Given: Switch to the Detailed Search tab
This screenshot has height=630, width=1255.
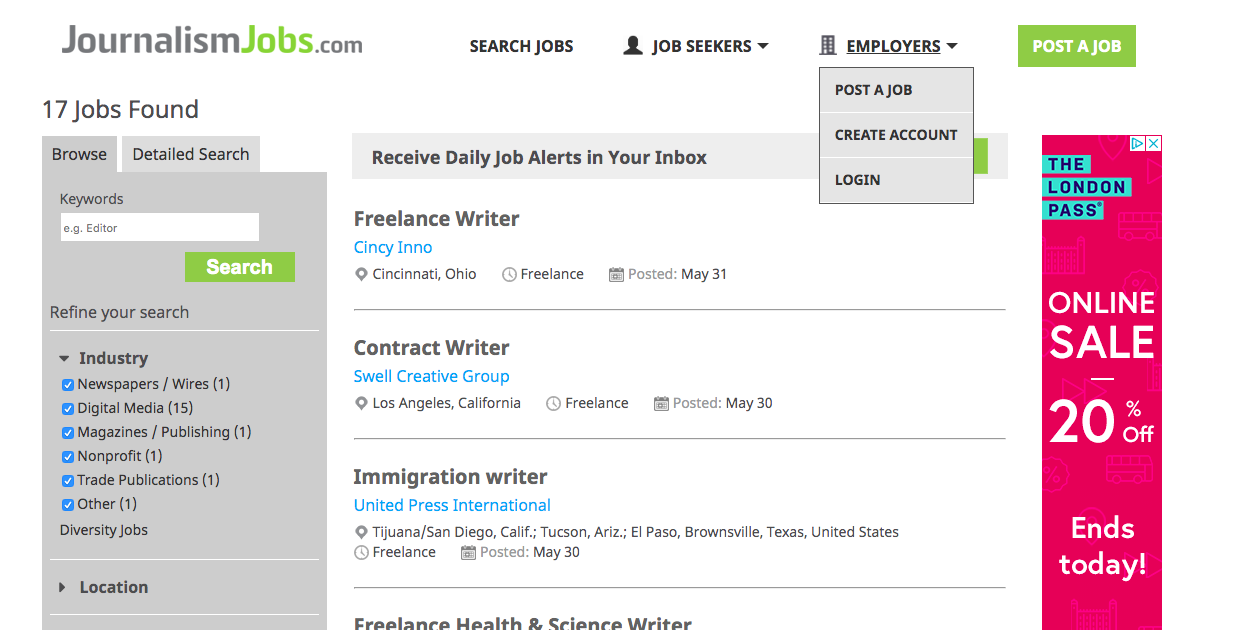Looking at the screenshot, I should (190, 154).
